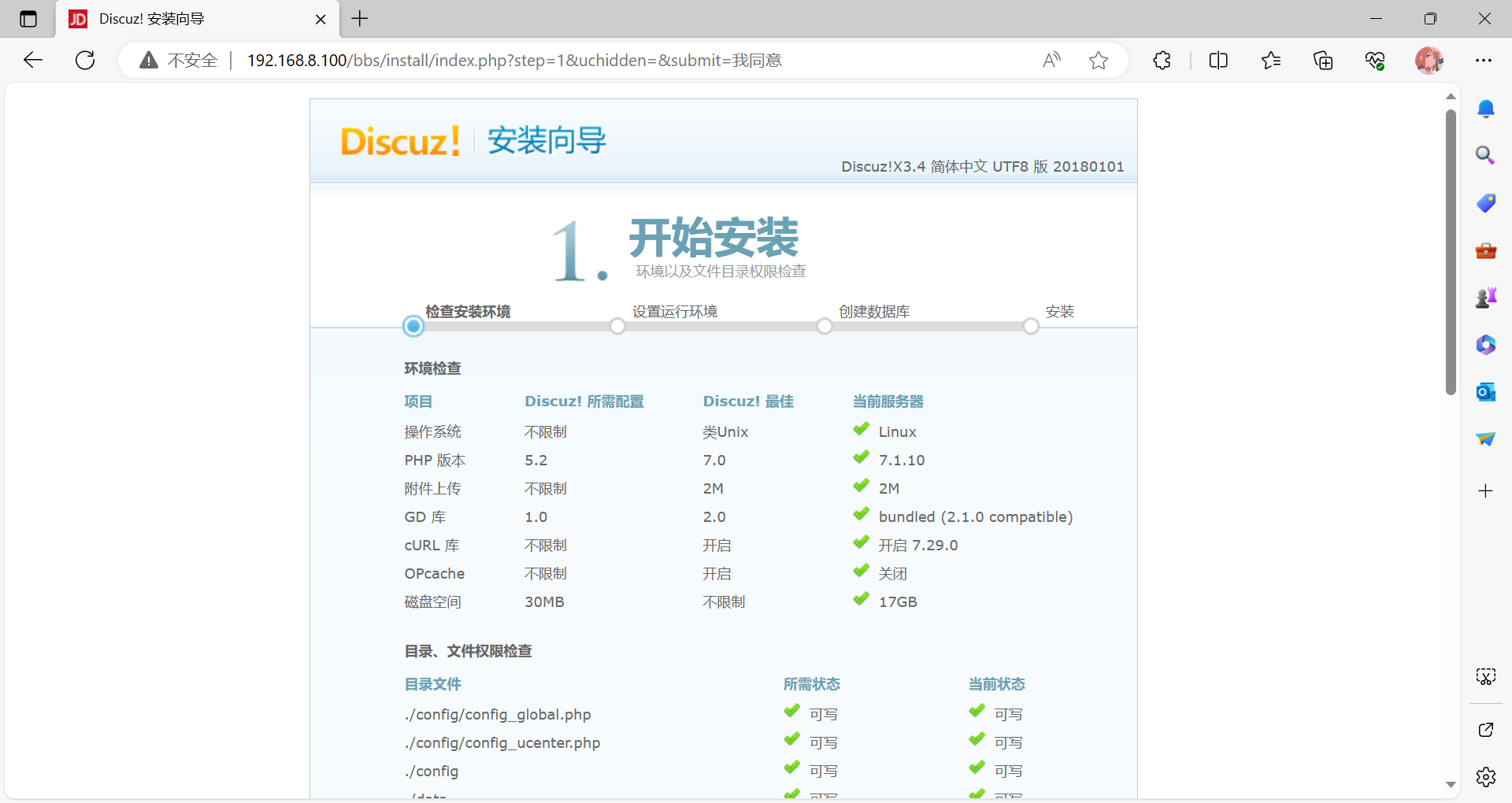This screenshot has height=803, width=1512.
Task: Click the current PHP version 7.1.10
Action: [x=902, y=461]
